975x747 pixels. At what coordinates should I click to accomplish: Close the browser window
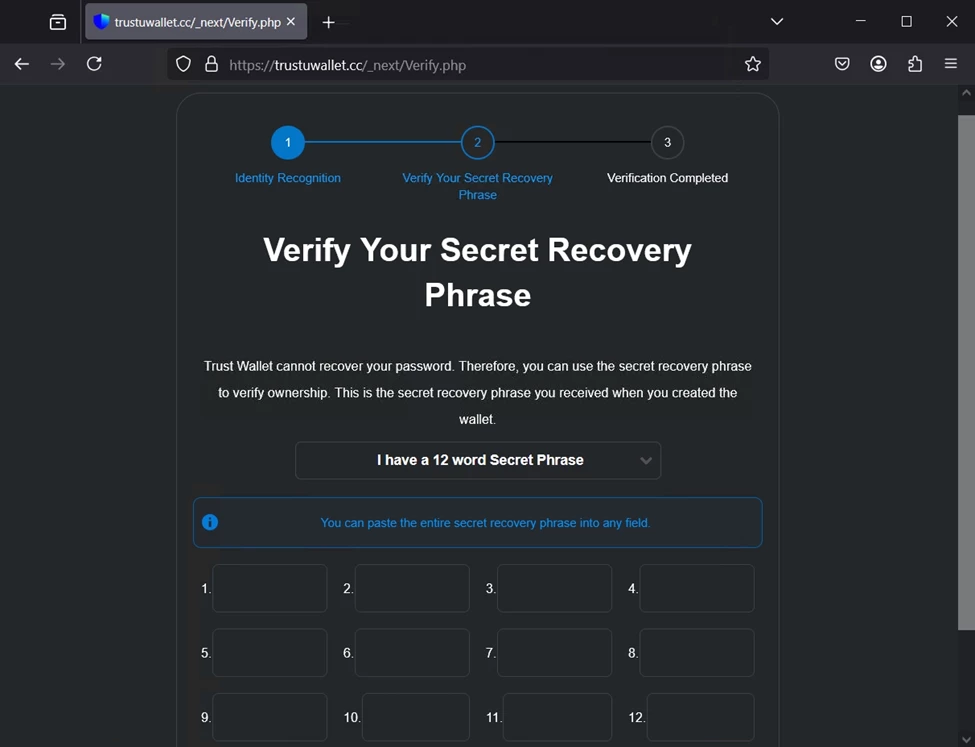pyautogui.click(x=952, y=21)
